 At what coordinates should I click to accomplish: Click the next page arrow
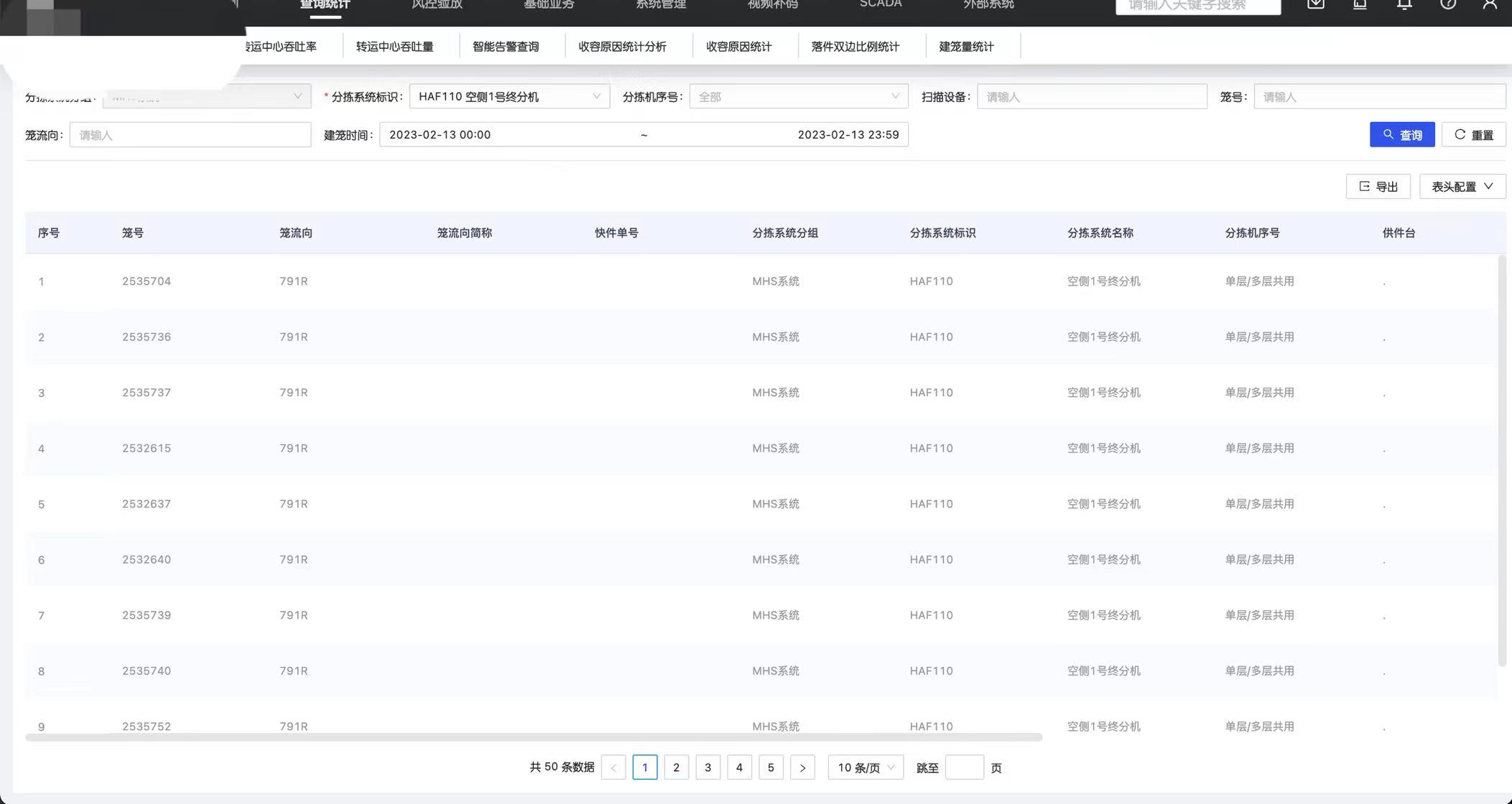[803, 767]
